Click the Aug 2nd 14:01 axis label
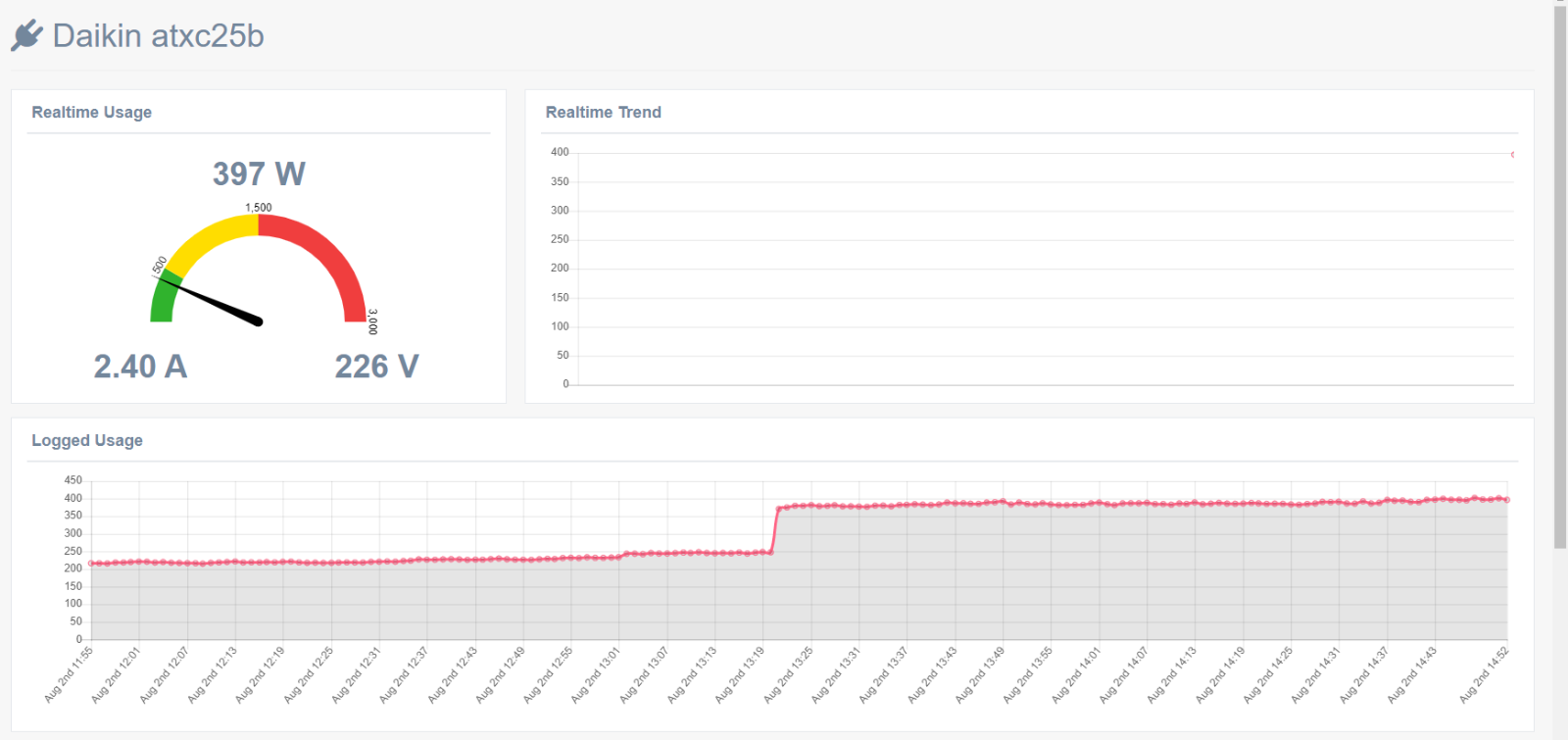The width and height of the screenshot is (1568, 740). (x=1075, y=674)
